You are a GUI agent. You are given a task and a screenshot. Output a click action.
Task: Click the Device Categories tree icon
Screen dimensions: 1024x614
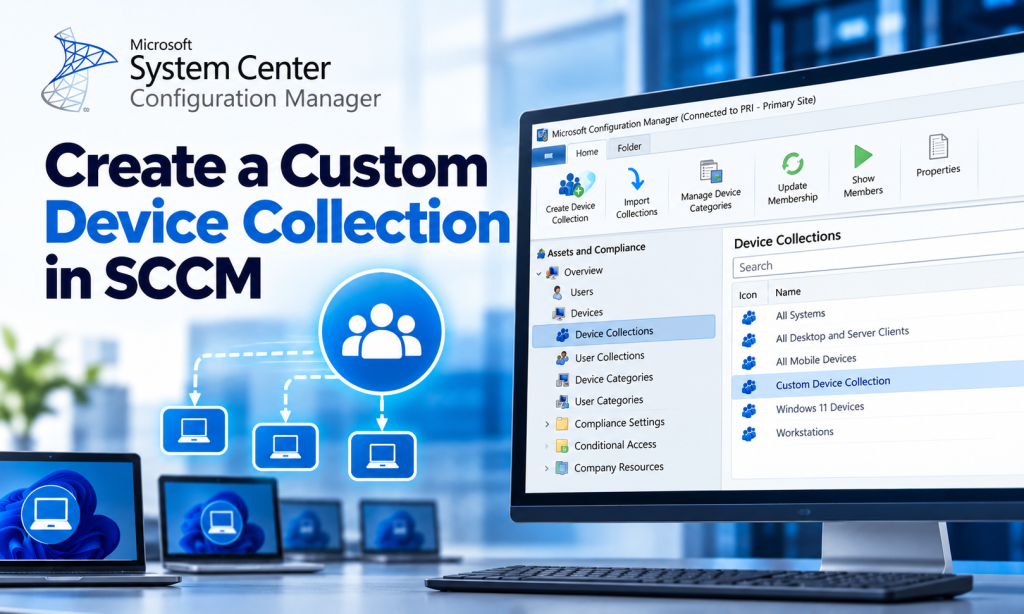(562, 380)
